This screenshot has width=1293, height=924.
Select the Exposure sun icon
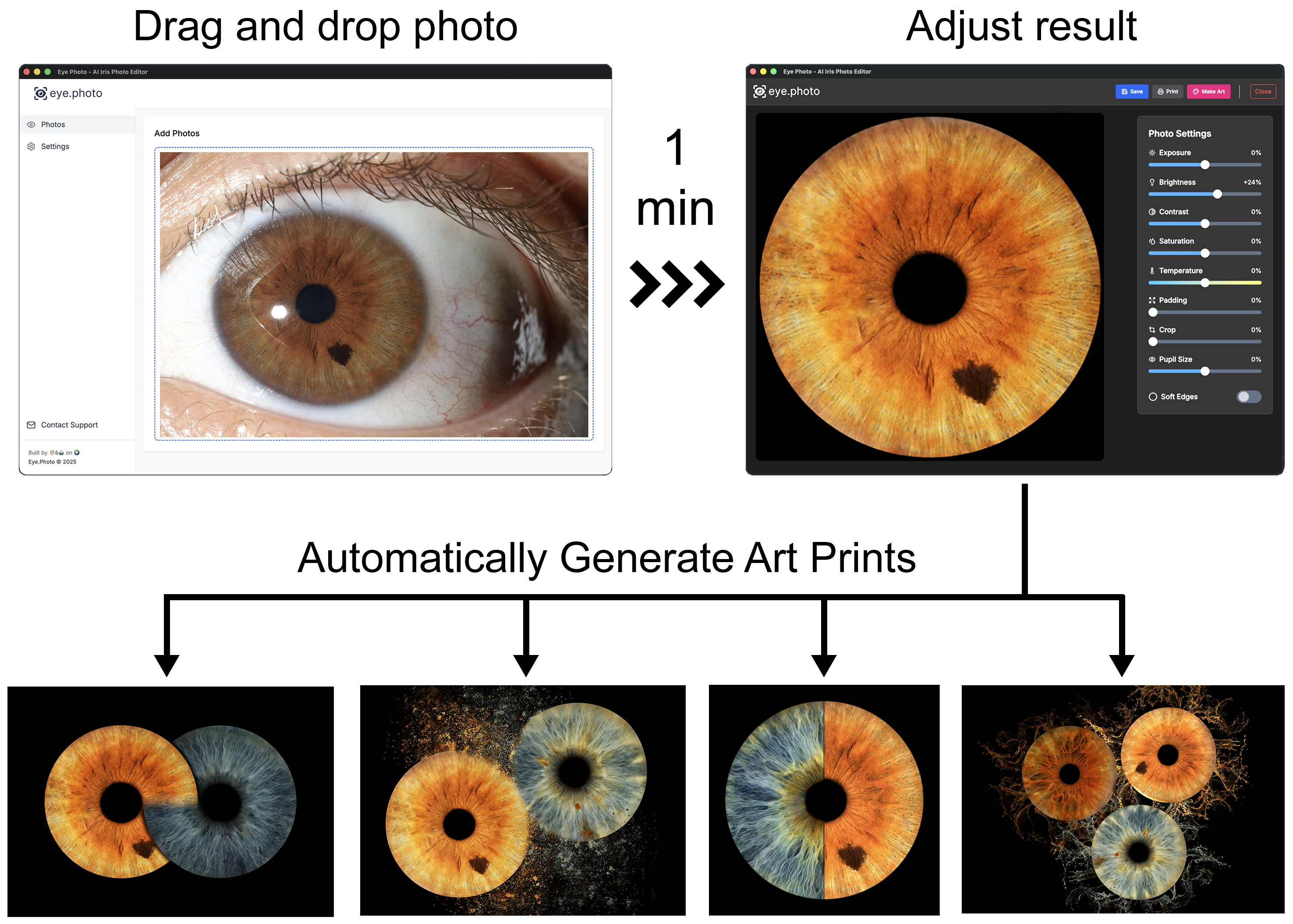click(x=1152, y=152)
